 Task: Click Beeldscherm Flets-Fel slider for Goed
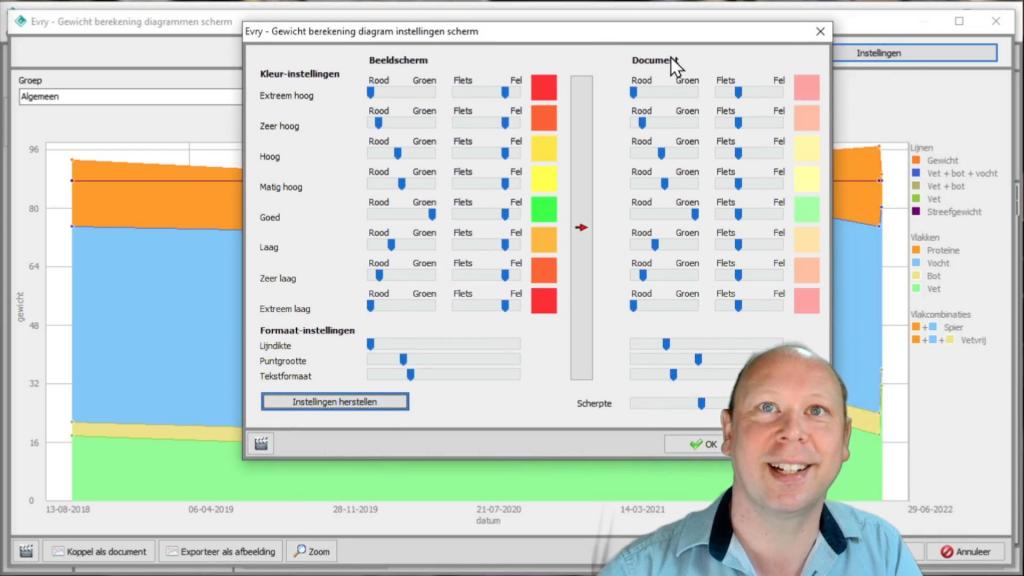(x=487, y=214)
